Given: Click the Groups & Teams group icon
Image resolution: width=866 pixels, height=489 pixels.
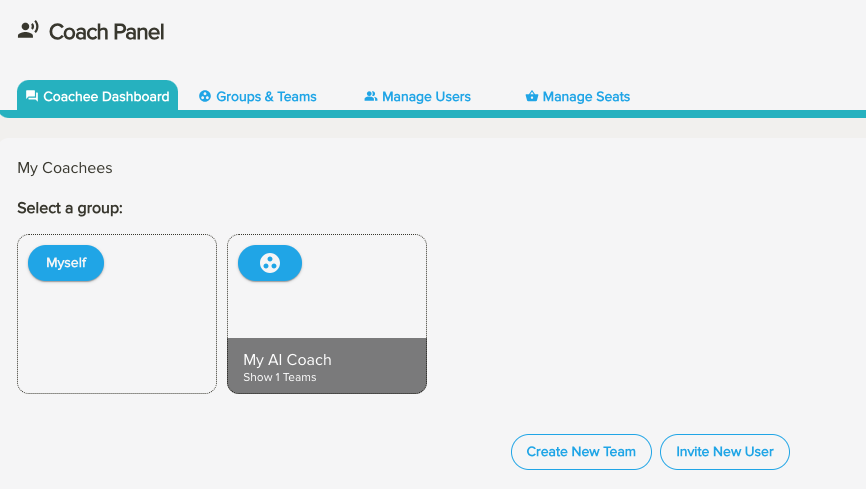Looking at the screenshot, I should 205,97.
